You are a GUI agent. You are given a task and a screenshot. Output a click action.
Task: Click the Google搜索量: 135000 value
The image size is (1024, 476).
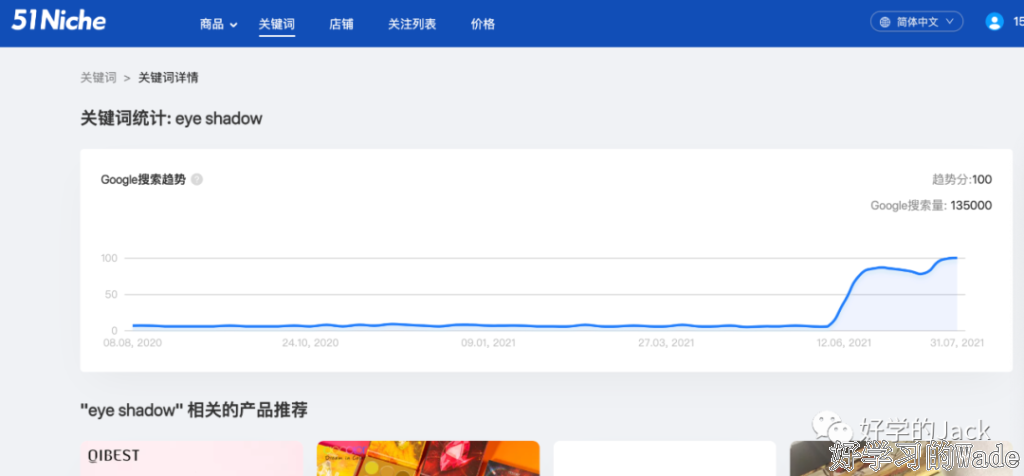click(x=931, y=206)
